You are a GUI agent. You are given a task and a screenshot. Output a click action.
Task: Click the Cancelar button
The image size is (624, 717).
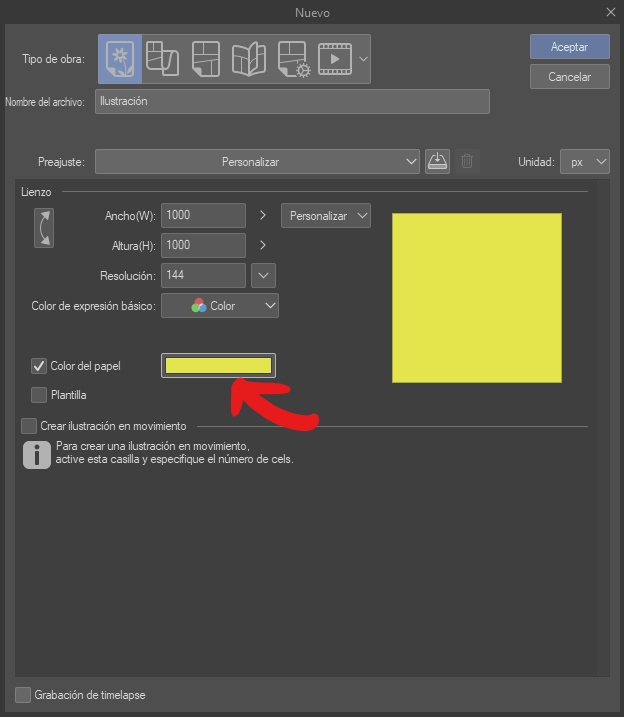point(569,76)
